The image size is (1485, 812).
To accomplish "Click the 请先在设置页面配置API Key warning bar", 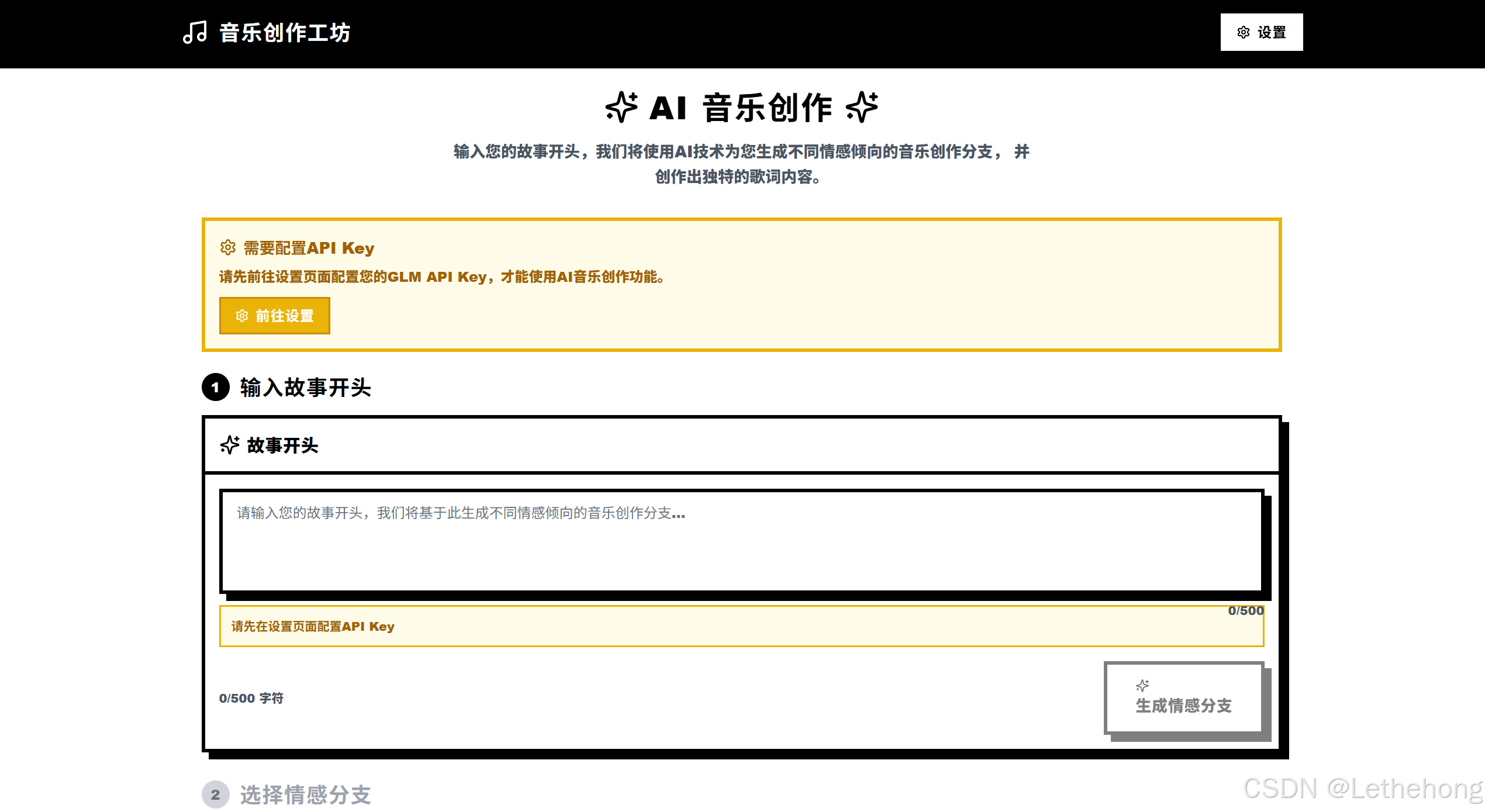I will (741, 626).
